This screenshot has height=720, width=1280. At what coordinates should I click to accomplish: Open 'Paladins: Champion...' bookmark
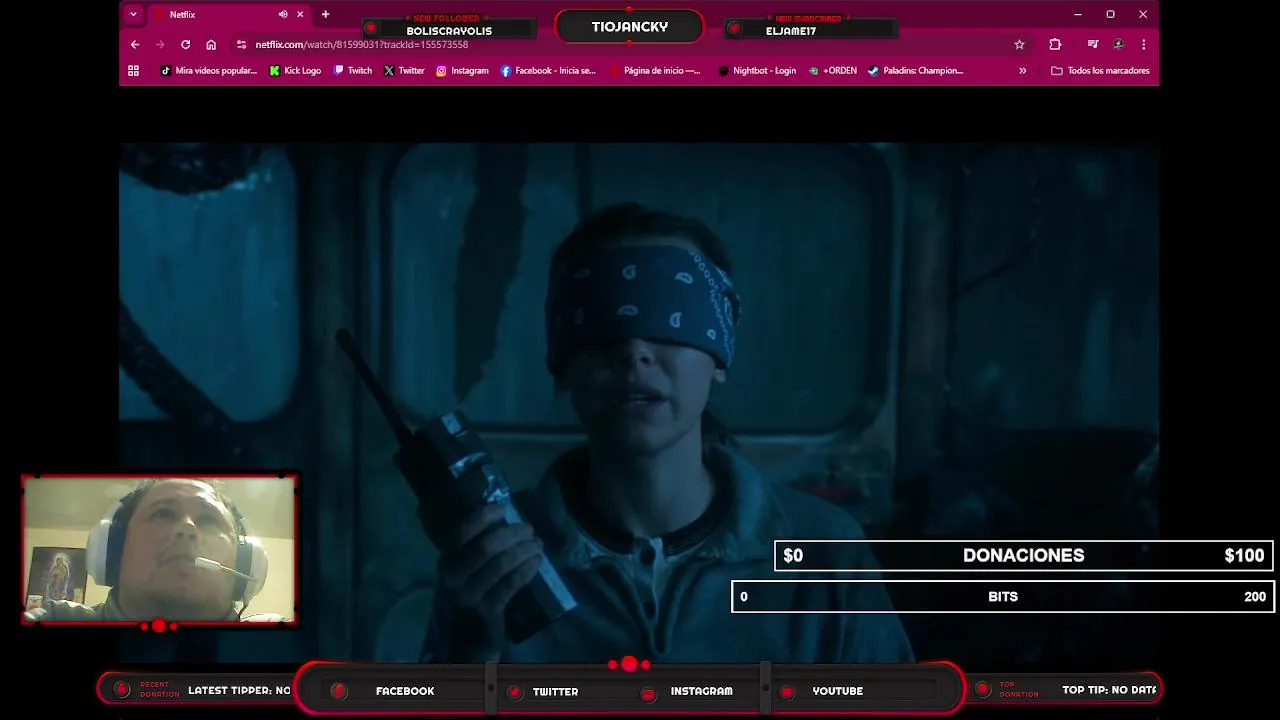coord(915,71)
